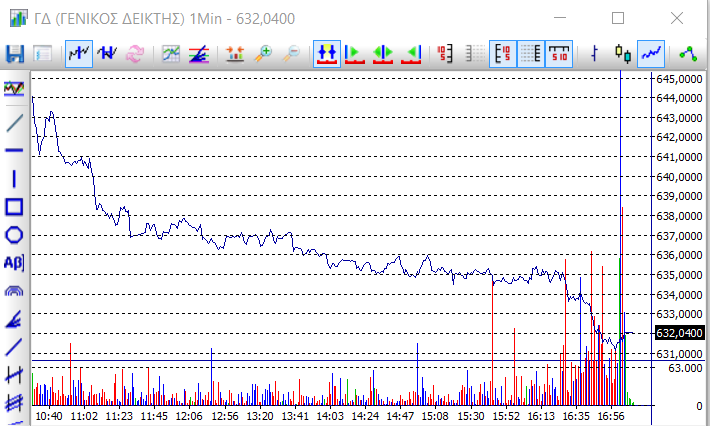Viewport: 710px width, 426px height.
Task: Toggle the highlighted Y-axis 10-5 scale button
Action: pyautogui.click(x=503, y=54)
